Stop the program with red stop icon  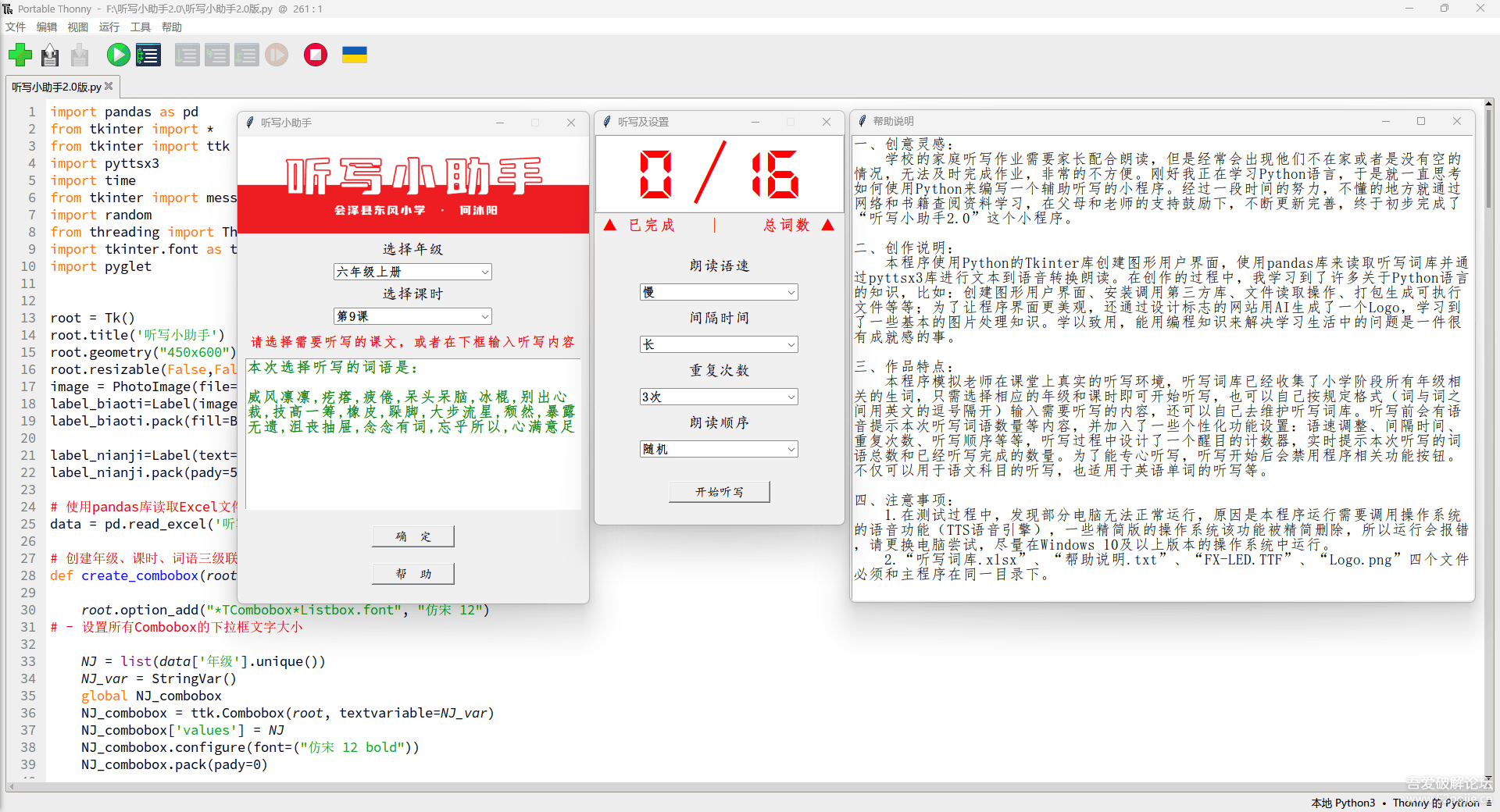click(x=316, y=55)
